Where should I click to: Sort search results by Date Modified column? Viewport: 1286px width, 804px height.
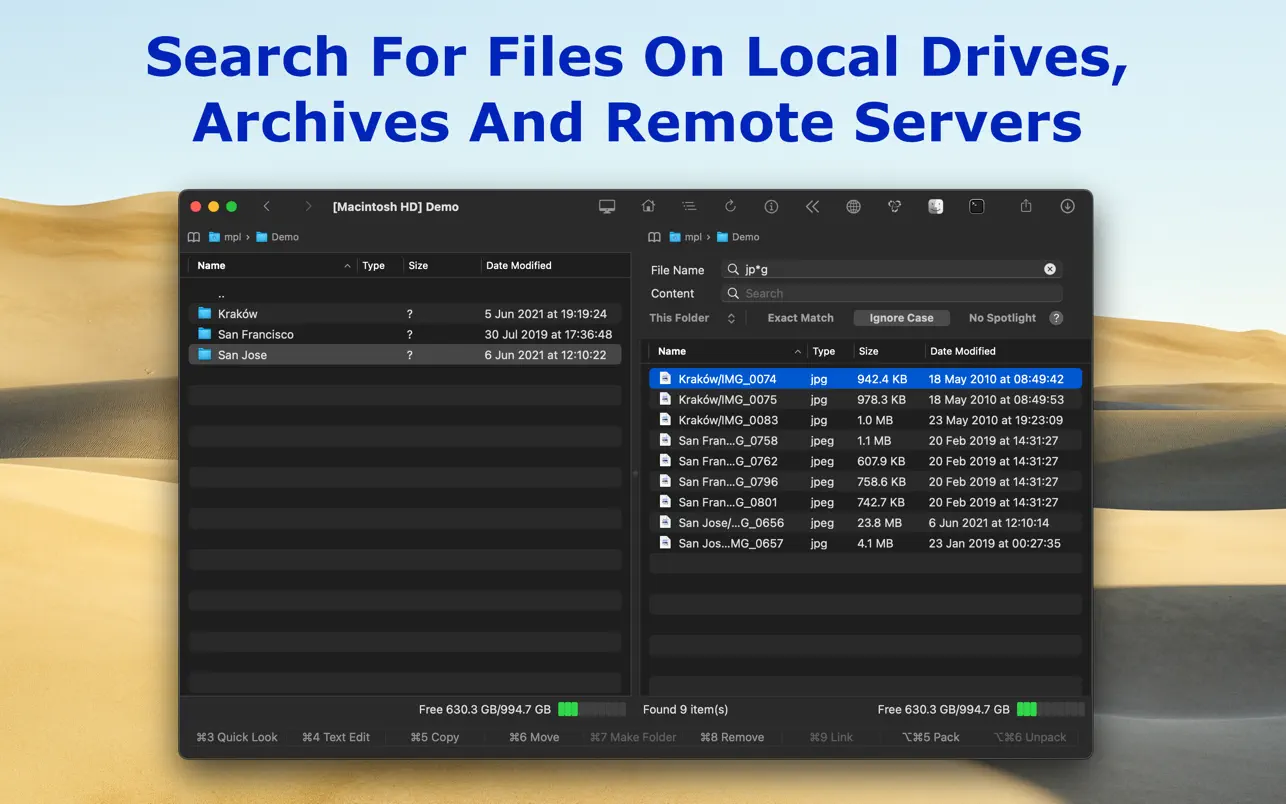tap(962, 352)
